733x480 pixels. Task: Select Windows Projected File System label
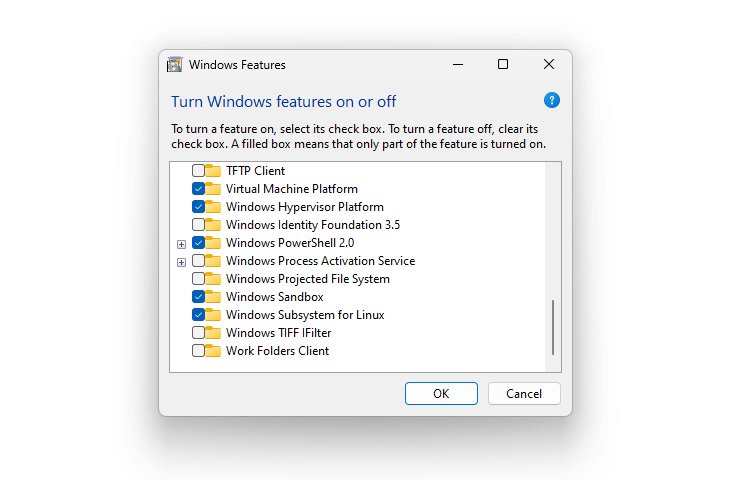pyautogui.click(x=308, y=279)
